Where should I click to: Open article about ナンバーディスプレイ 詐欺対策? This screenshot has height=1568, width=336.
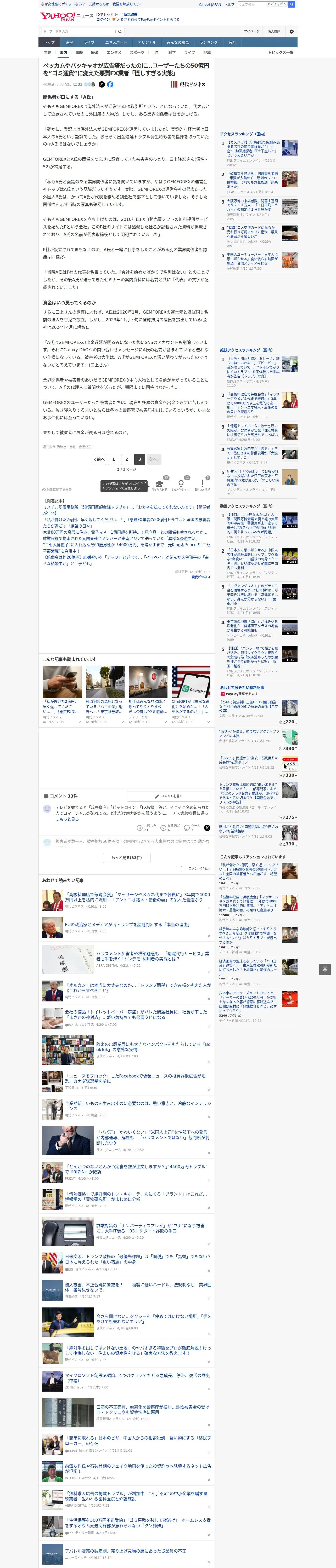point(151,1228)
